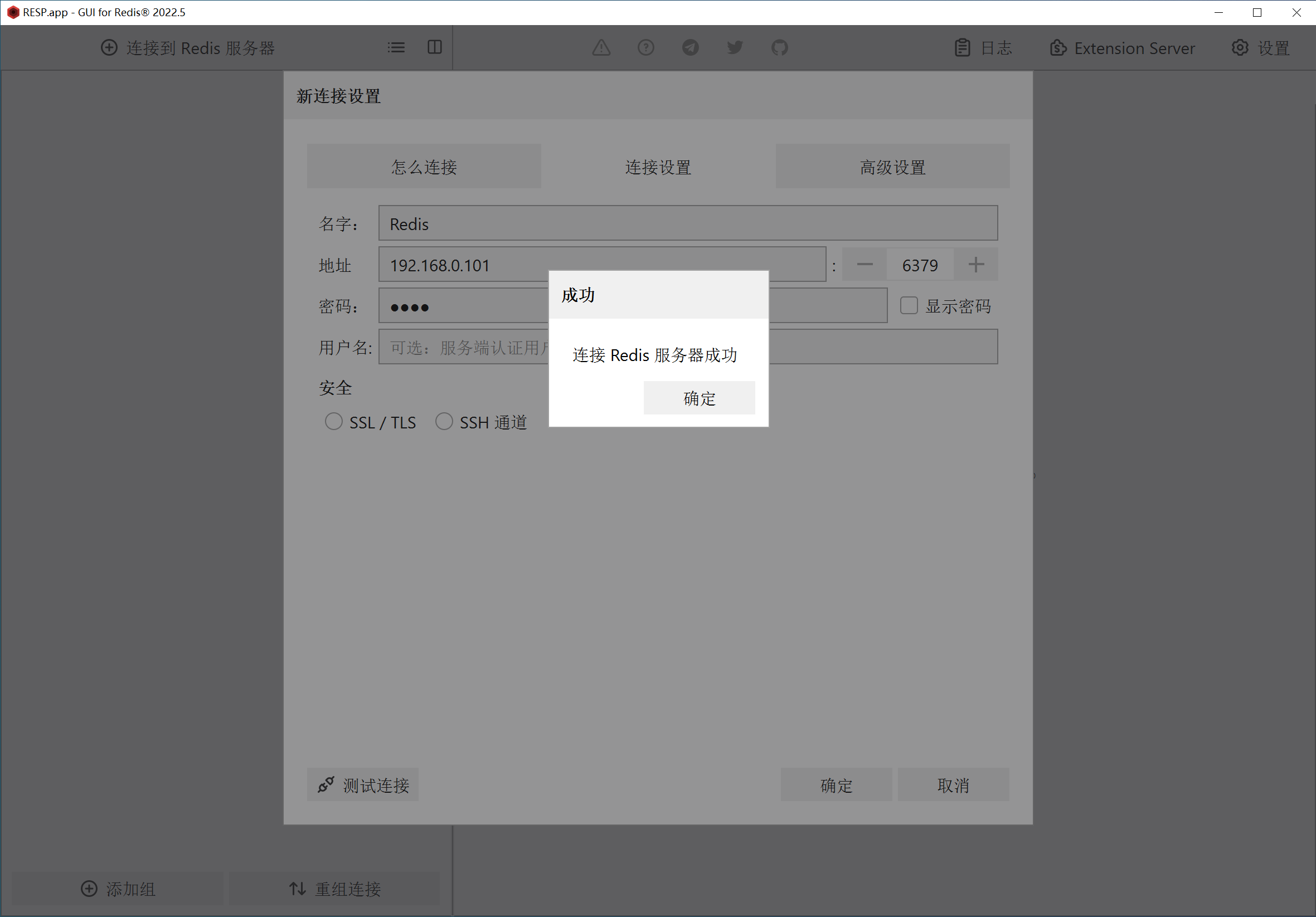1316x917 pixels.
Task: Switch to the 怎么连接 tab
Action: [x=424, y=167]
